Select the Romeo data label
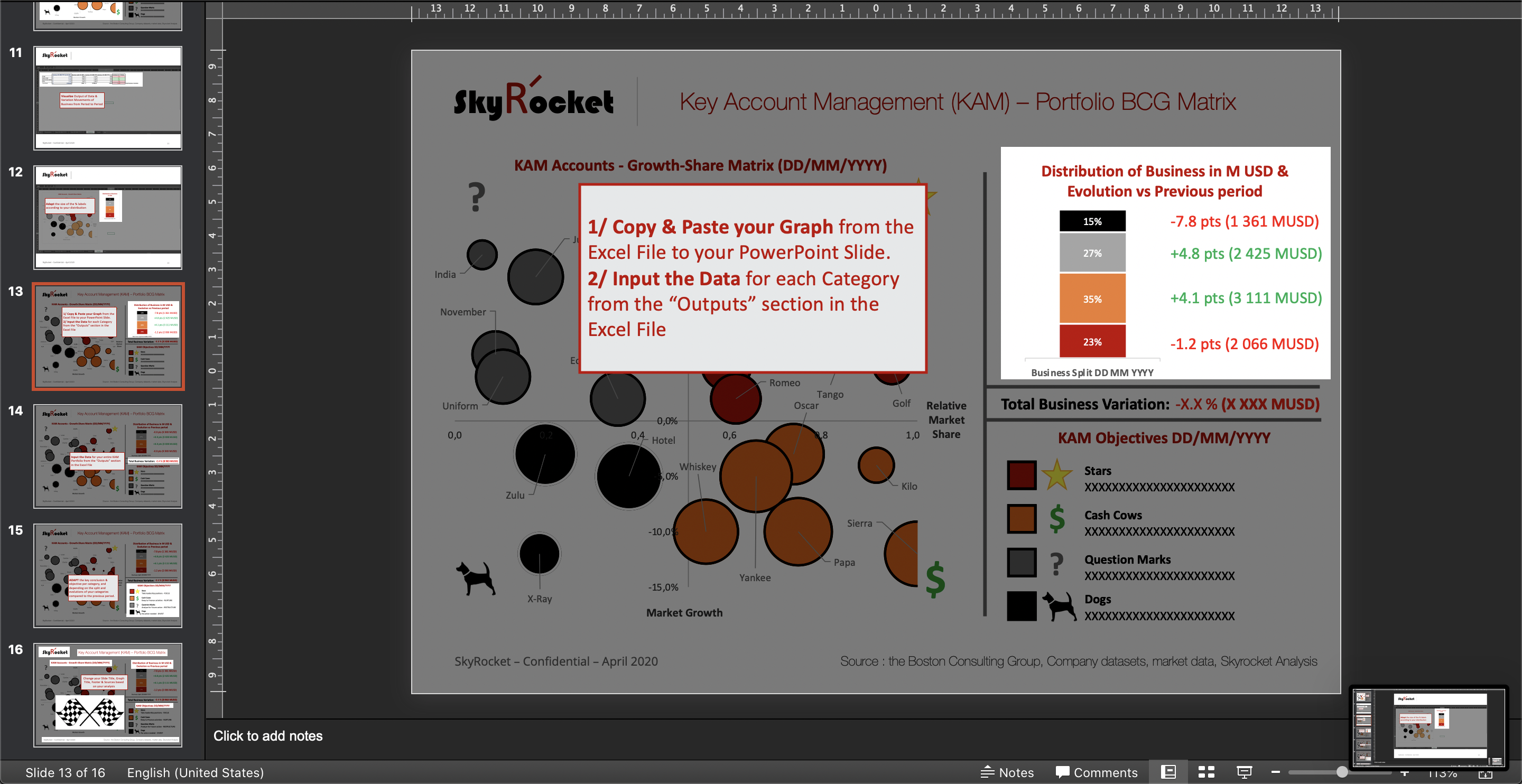This screenshot has height=784, width=1522. (x=785, y=382)
